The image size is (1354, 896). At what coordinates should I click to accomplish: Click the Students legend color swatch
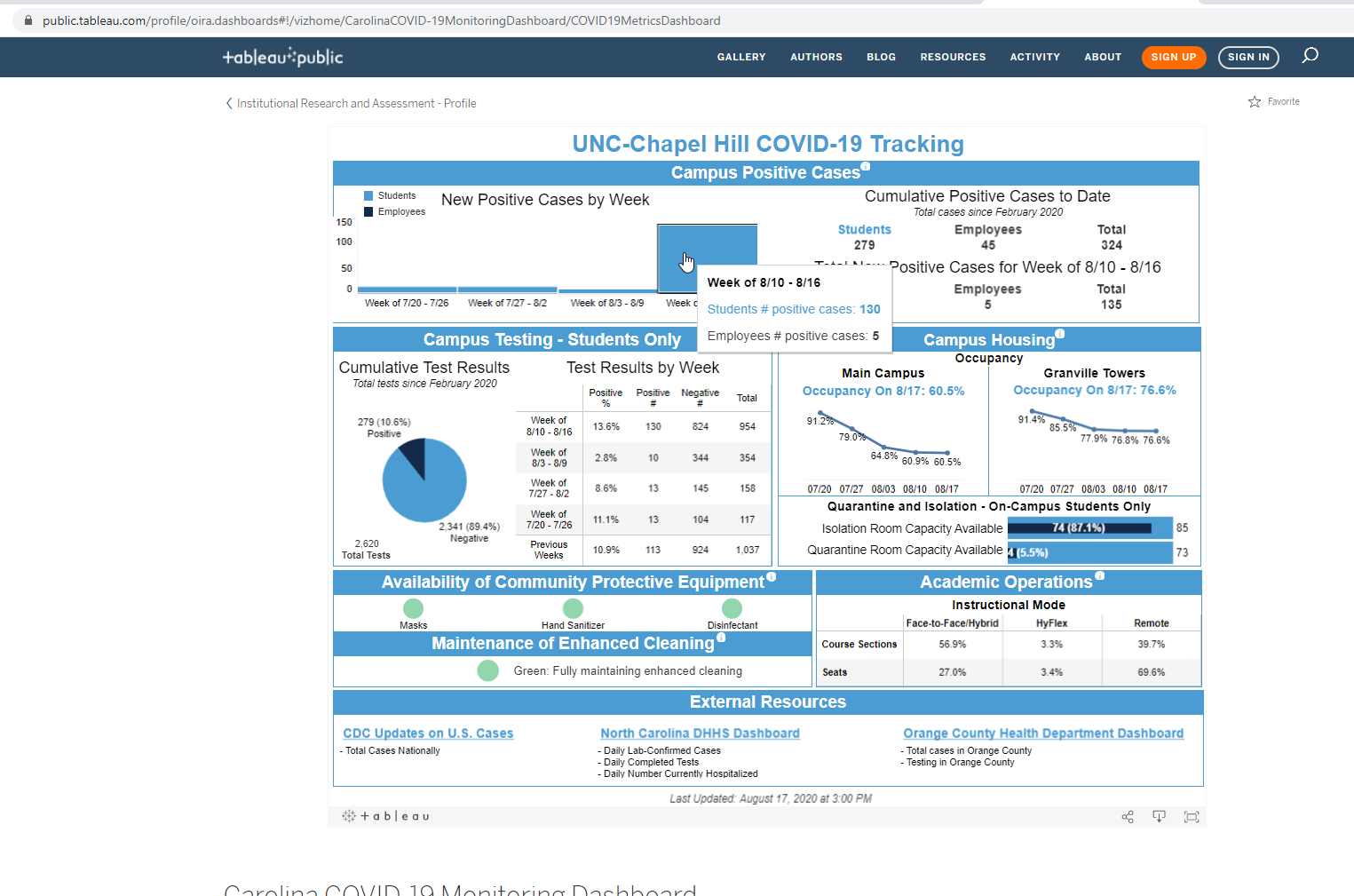click(x=368, y=195)
